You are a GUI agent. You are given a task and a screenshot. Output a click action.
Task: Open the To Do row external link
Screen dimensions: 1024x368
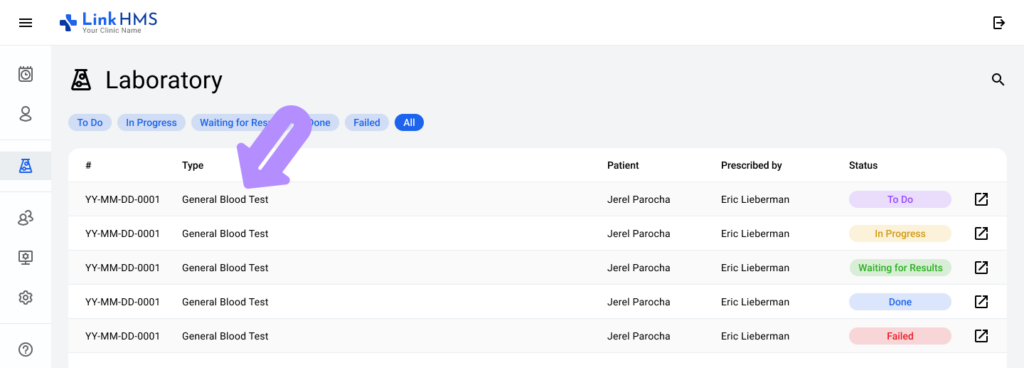(x=981, y=199)
